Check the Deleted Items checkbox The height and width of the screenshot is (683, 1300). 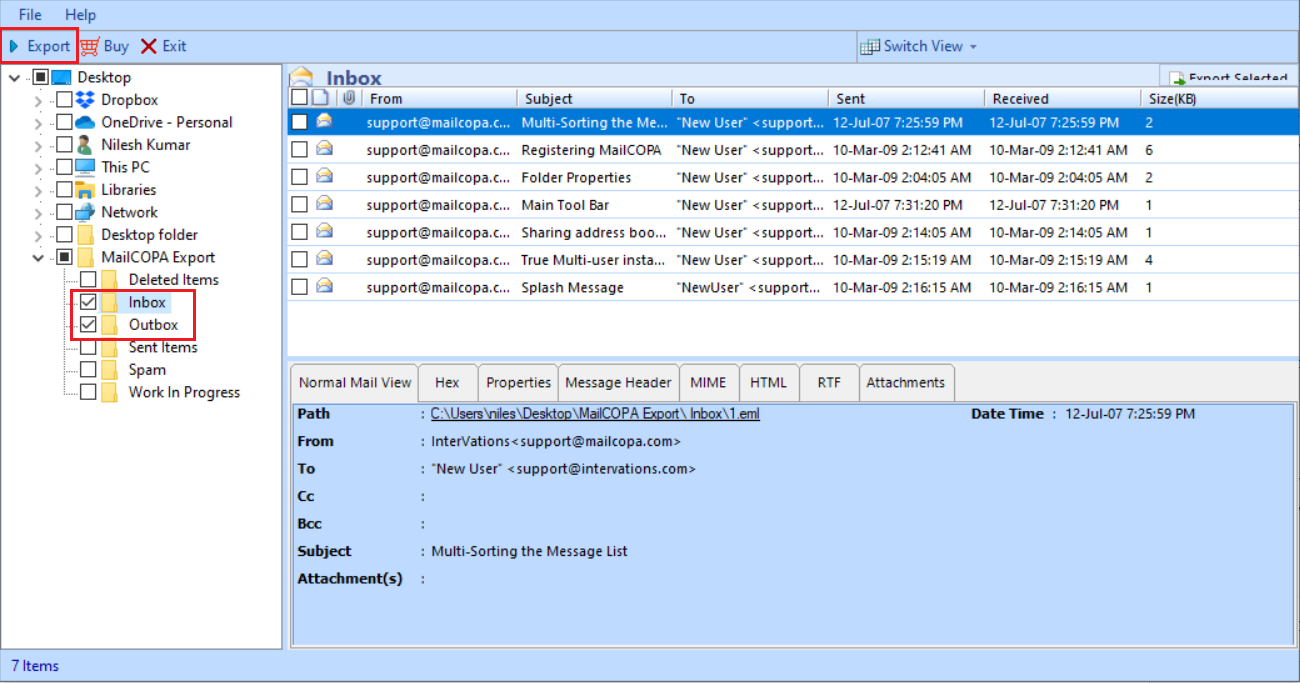[x=88, y=280]
